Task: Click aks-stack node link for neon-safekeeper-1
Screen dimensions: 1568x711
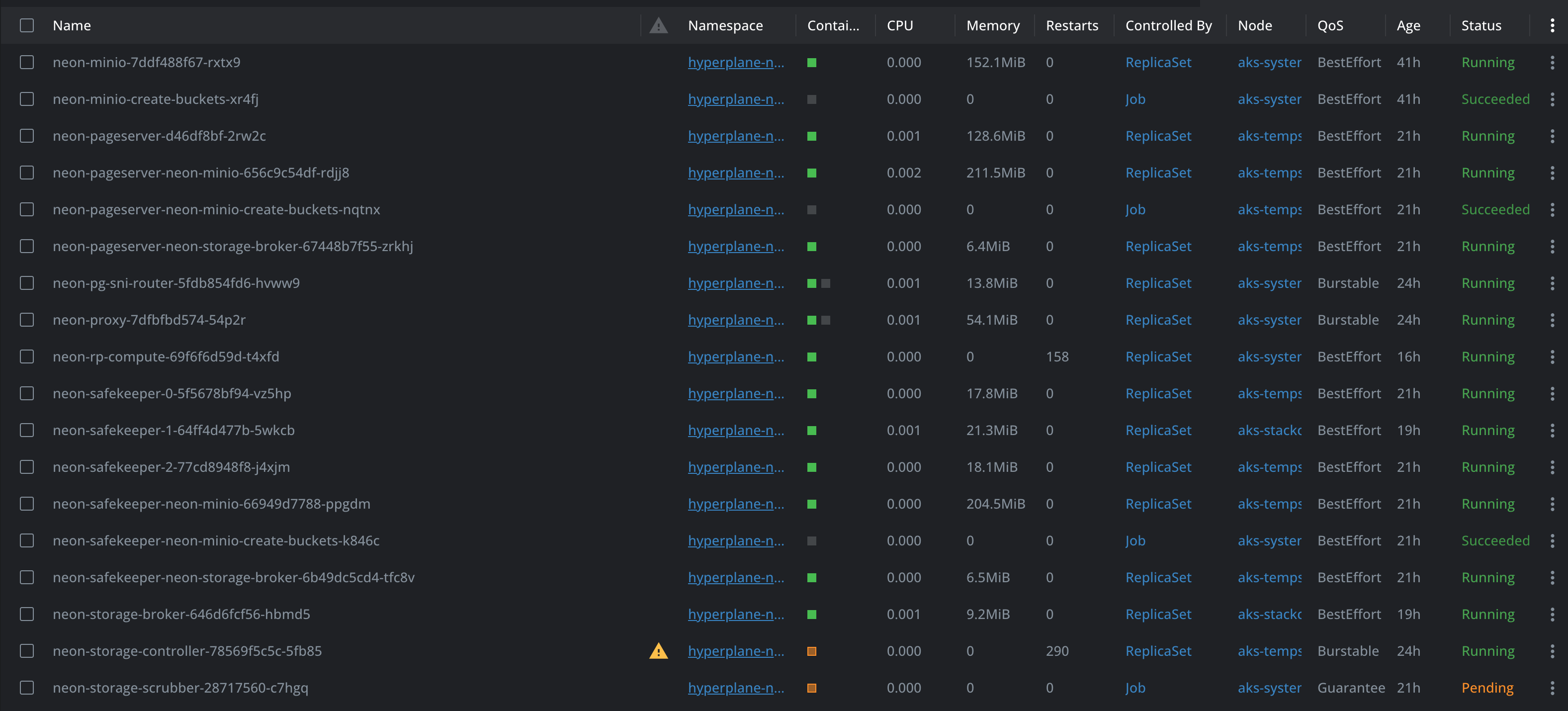Action: click(1269, 431)
